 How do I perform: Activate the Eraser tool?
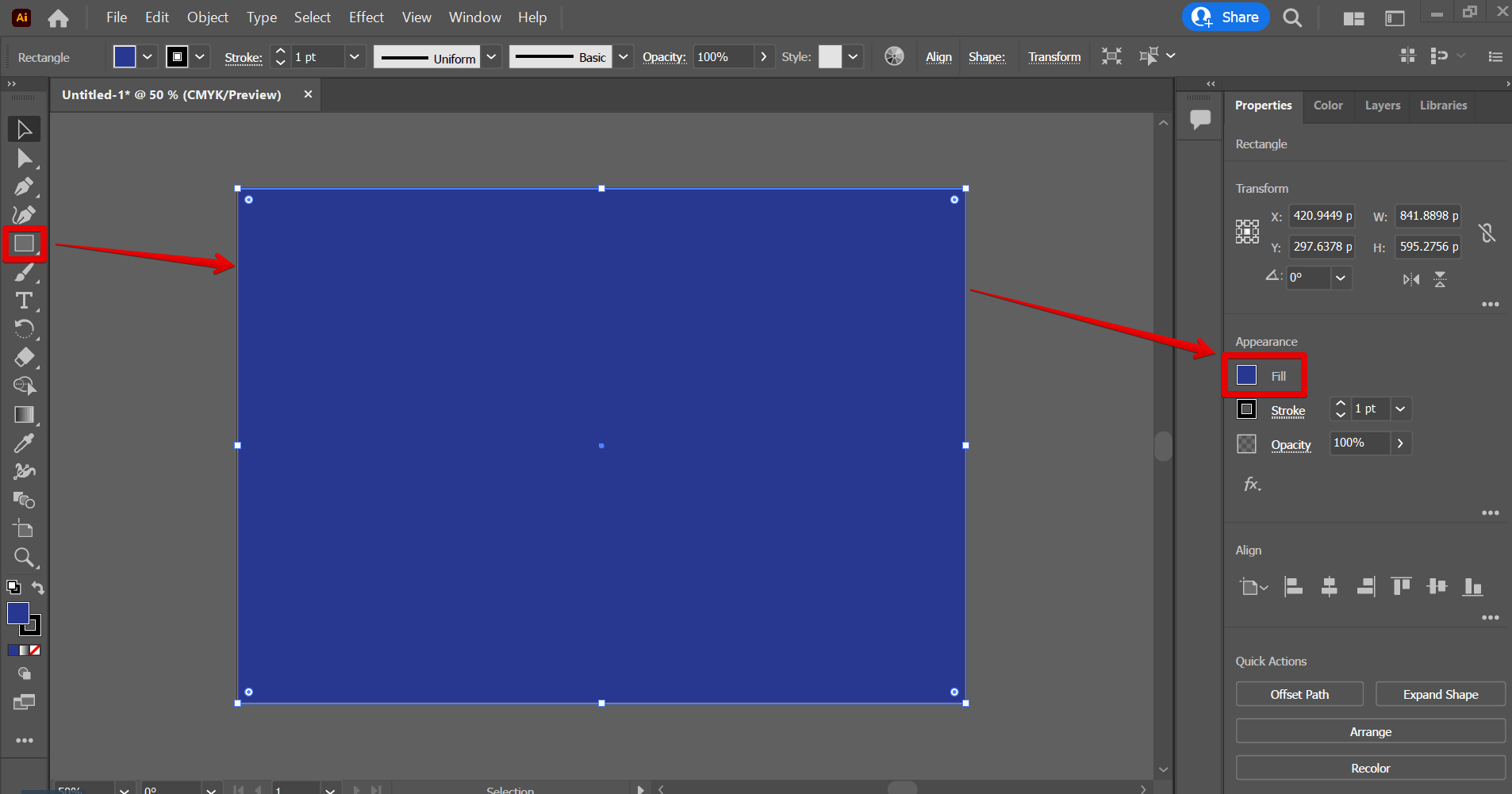[25, 358]
